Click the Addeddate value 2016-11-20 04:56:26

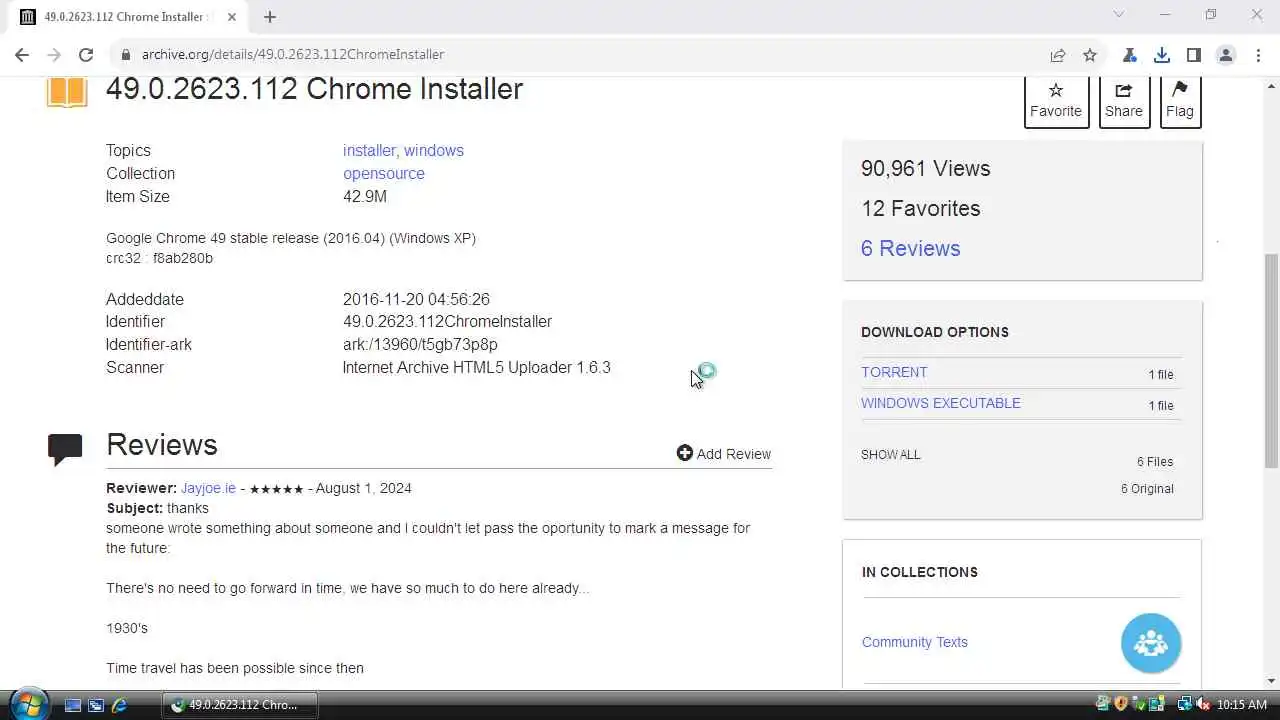tap(416, 299)
